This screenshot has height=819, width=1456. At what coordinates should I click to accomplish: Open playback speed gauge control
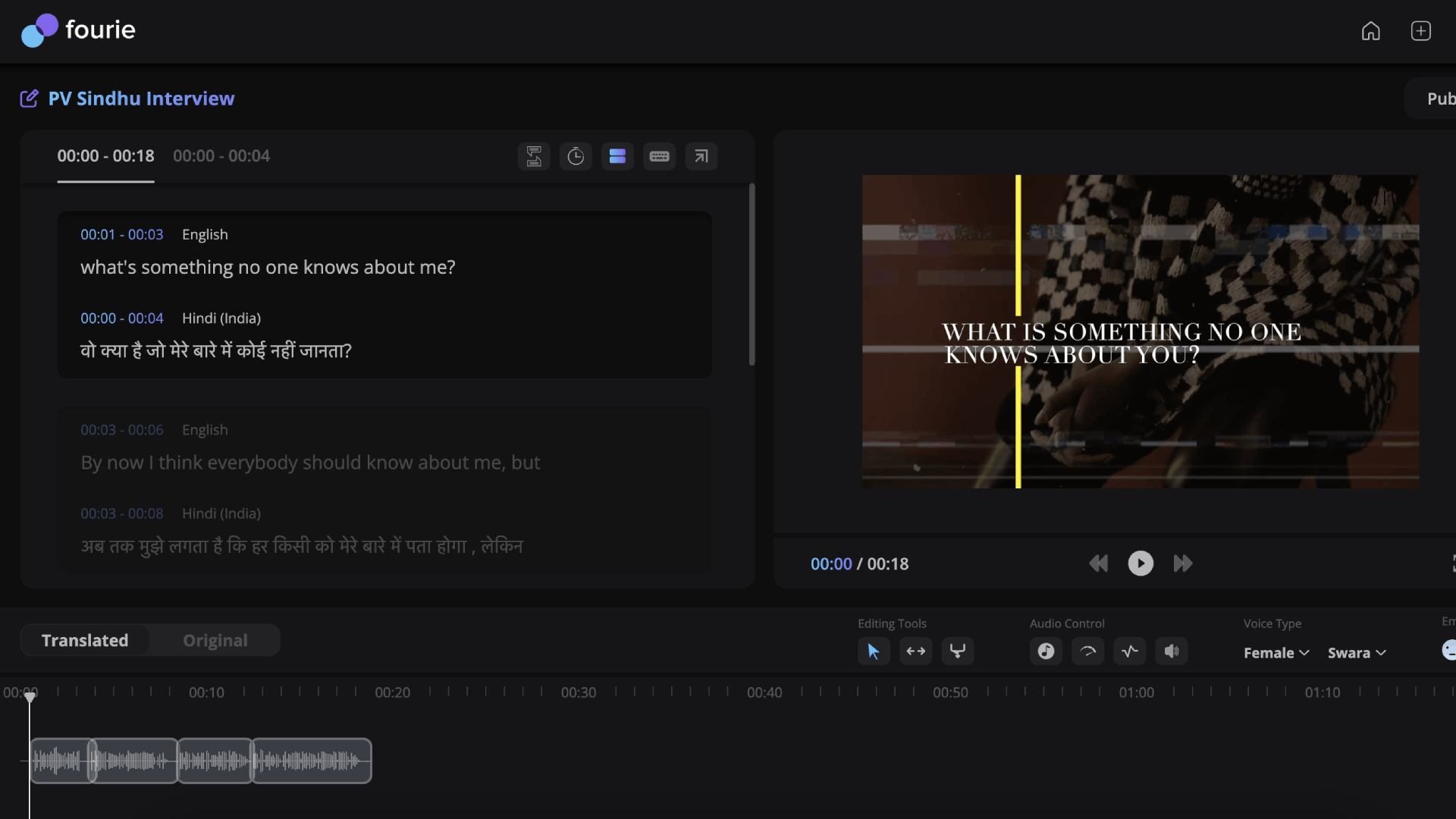[1087, 651]
